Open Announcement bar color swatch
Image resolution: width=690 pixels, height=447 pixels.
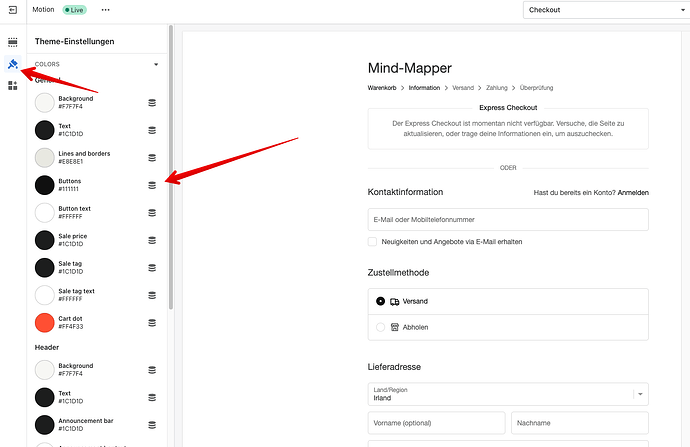(x=44, y=425)
